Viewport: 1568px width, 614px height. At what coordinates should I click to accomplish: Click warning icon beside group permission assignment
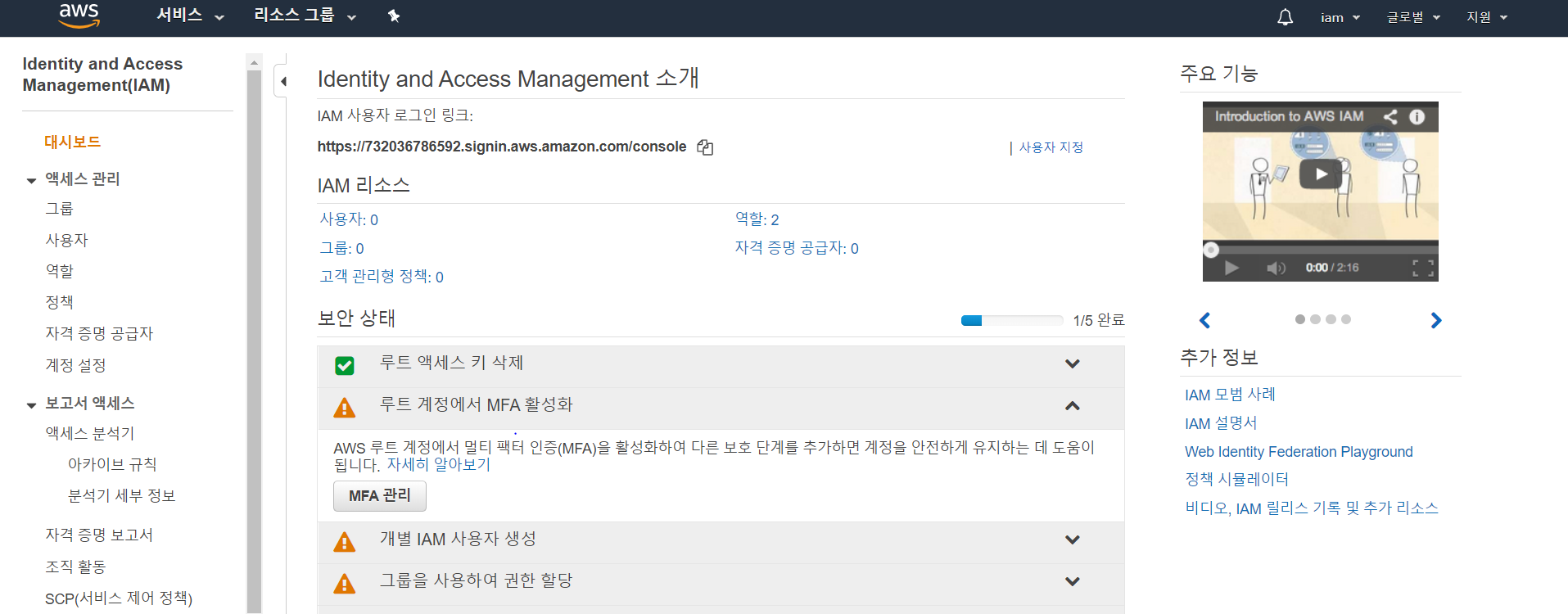pos(345,583)
